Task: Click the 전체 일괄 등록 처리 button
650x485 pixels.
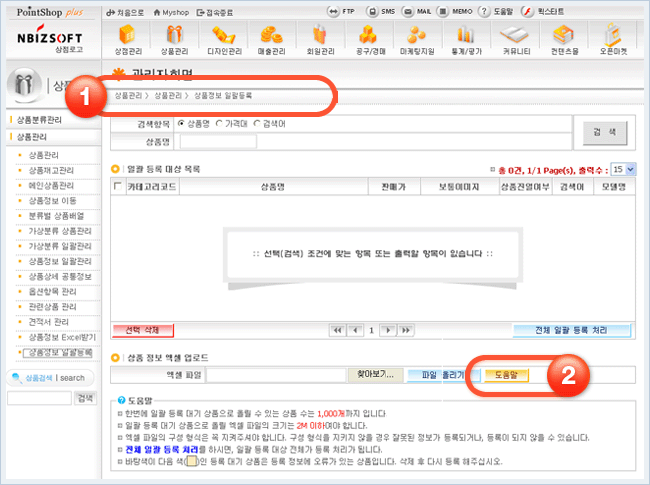Action: 571,329
